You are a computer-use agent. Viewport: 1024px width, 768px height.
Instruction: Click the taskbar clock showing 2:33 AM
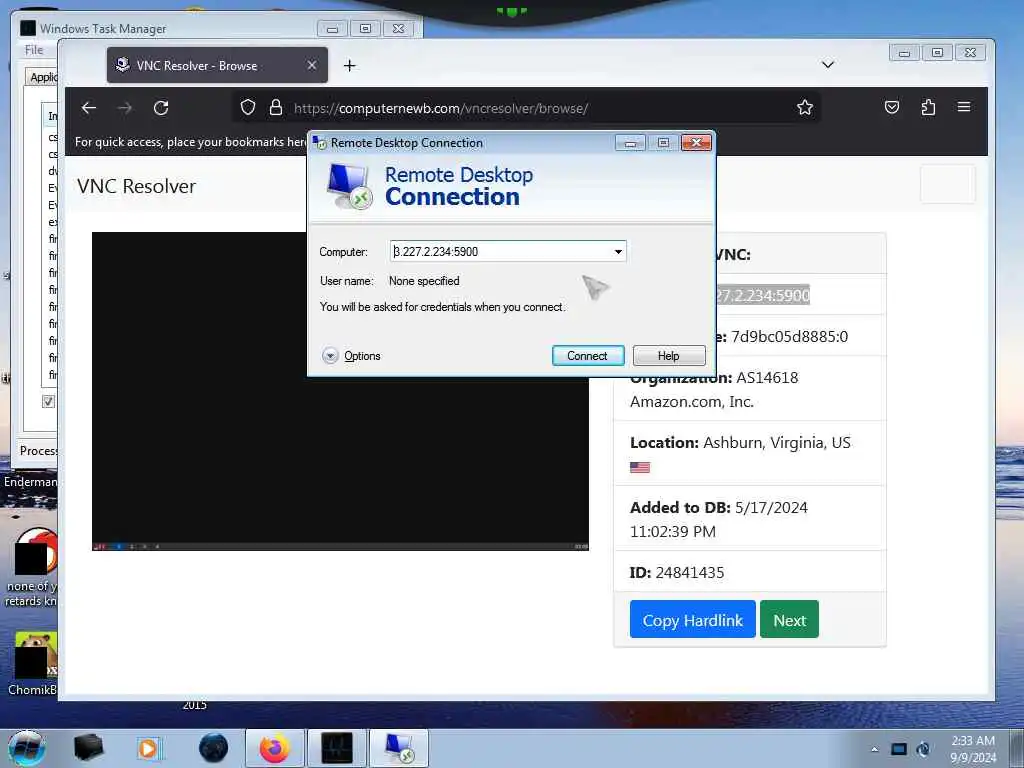972,749
